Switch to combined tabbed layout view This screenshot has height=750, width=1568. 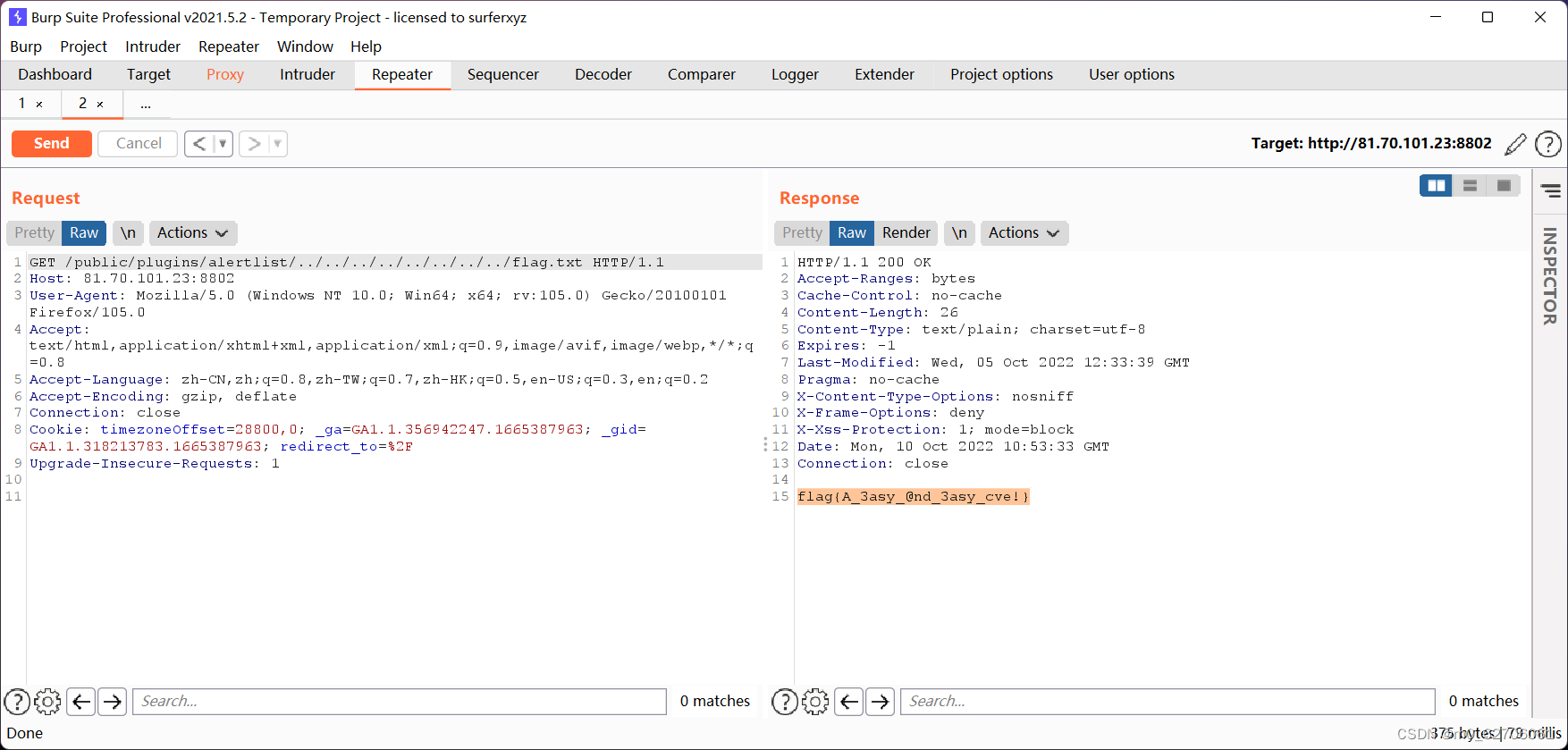tap(1504, 185)
